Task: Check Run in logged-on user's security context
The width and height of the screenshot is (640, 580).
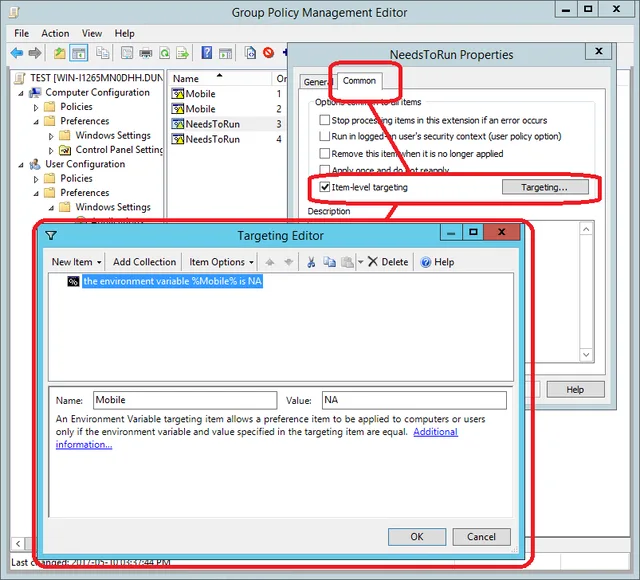Action: coord(324,136)
